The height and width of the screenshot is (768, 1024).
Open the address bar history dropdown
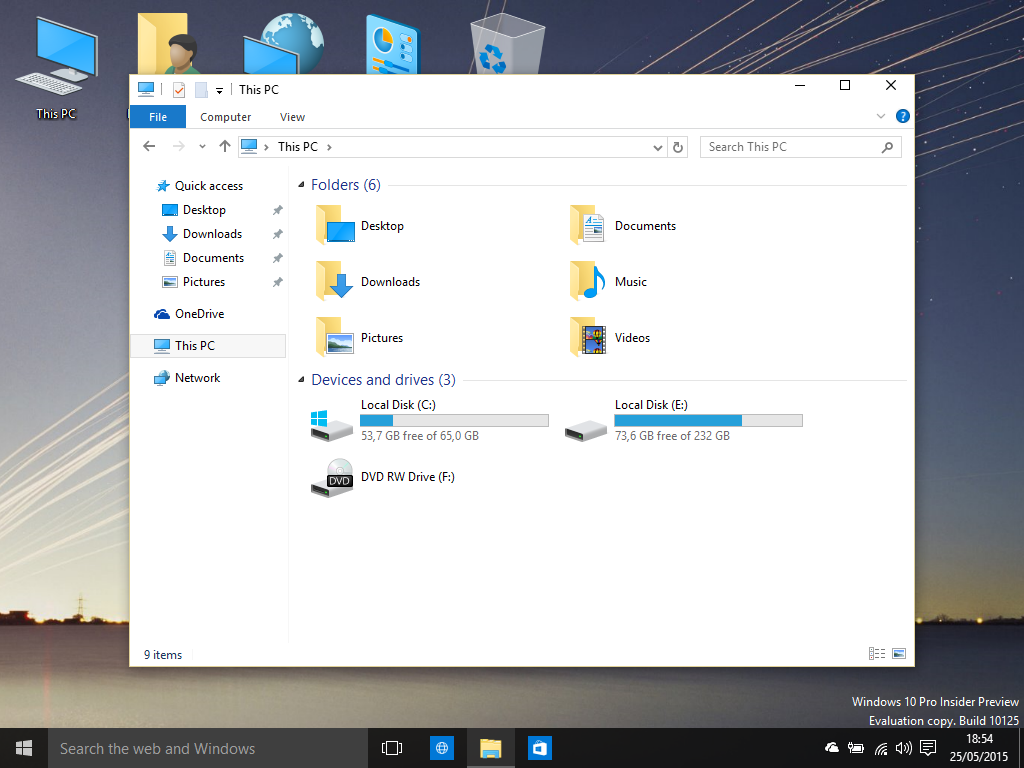pyautogui.click(x=658, y=148)
